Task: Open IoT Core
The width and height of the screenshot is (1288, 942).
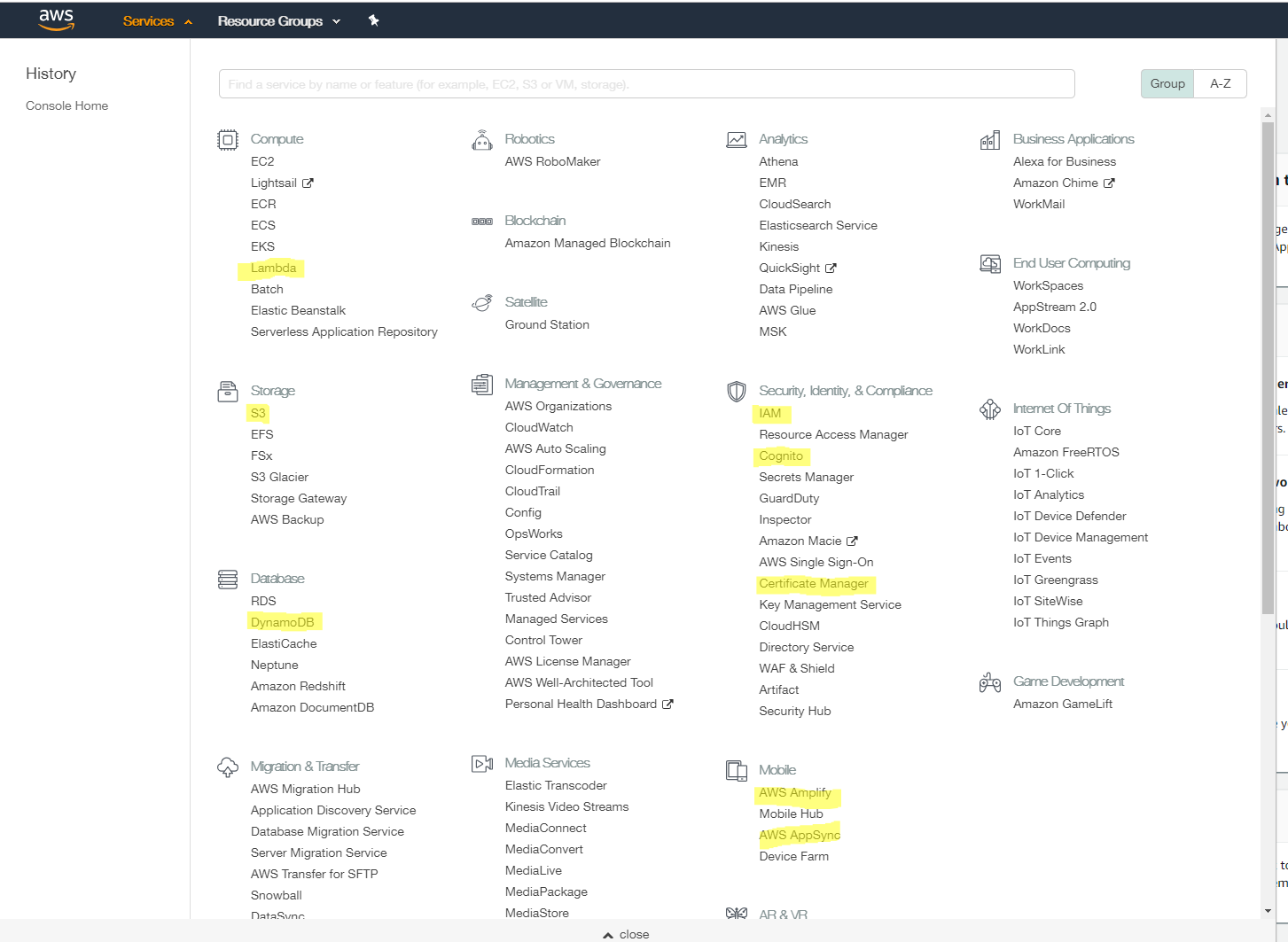Action: click(x=1037, y=432)
